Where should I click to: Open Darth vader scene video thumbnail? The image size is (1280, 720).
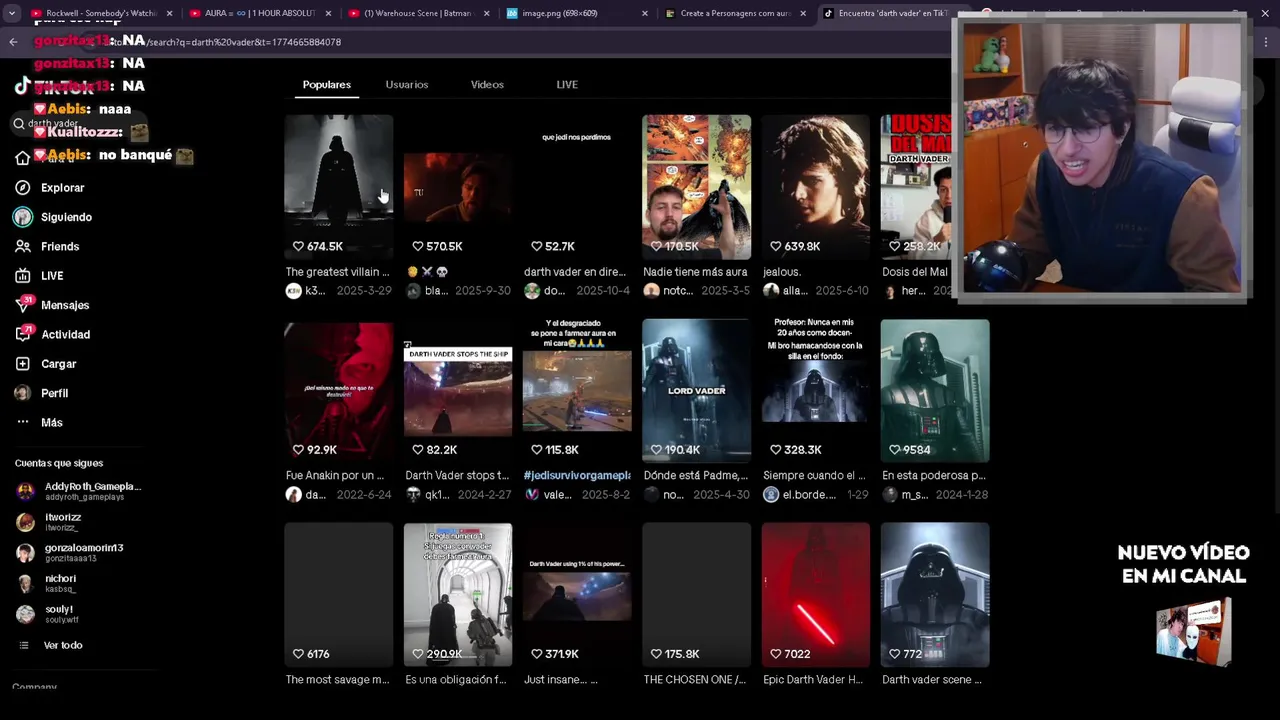click(x=935, y=594)
